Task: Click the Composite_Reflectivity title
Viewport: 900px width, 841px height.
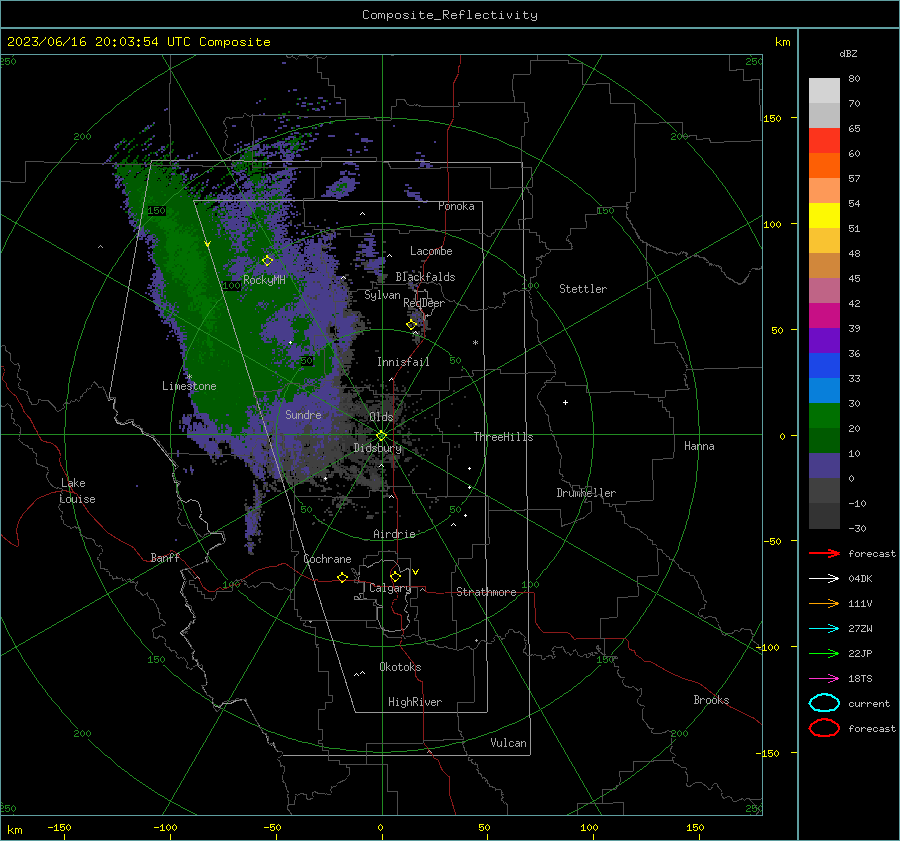Action: point(450,15)
